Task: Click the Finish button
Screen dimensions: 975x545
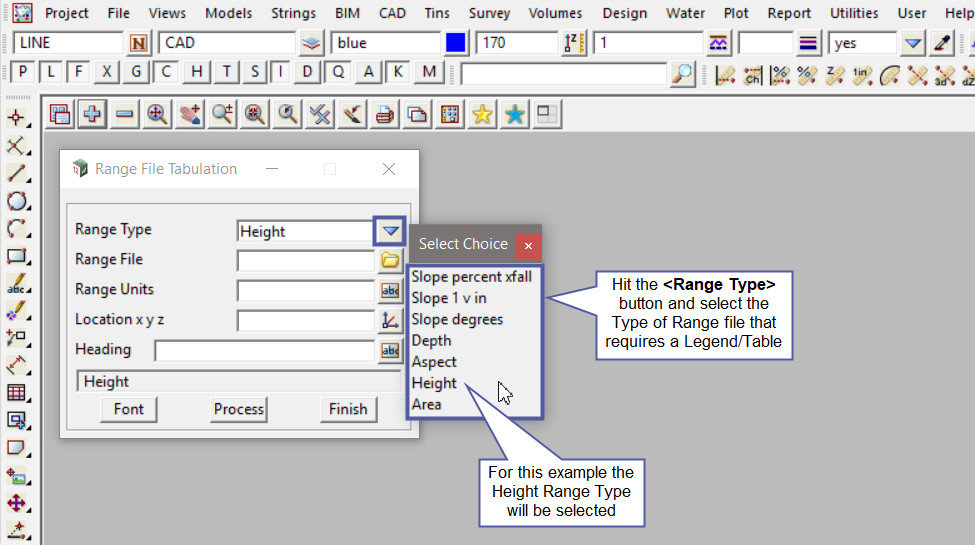Action: pyautogui.click(x=348, y=409)
